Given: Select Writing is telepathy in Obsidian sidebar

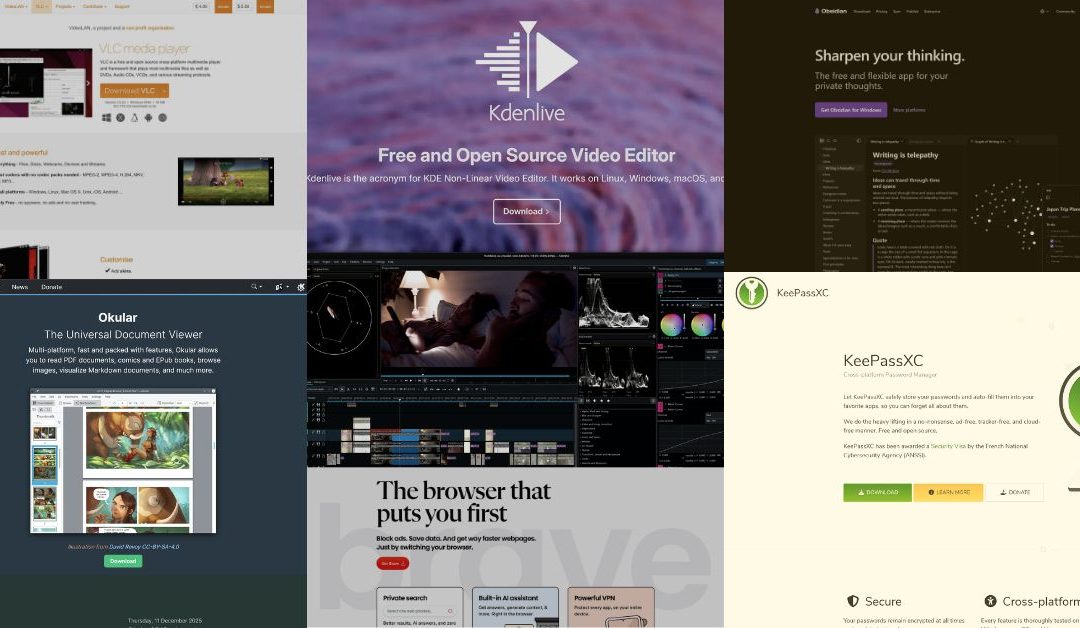Looking at the screenshot, I should pos(840,168).
